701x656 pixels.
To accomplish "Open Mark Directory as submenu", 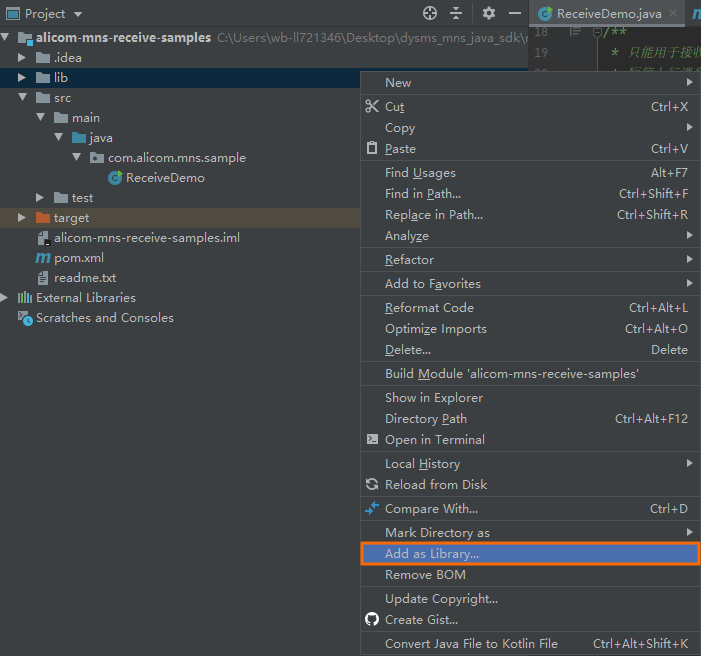I will pyautogui.click(x=530, y=533).
